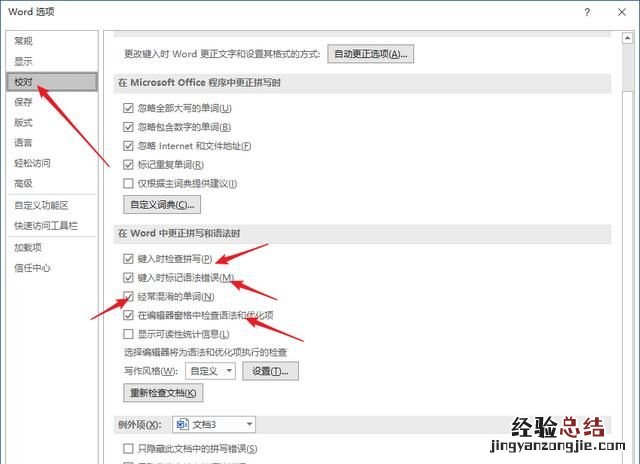Toggle 忽略包含数字的单词 checkbox
The image size is (640, 464).
tap(128, 127)
